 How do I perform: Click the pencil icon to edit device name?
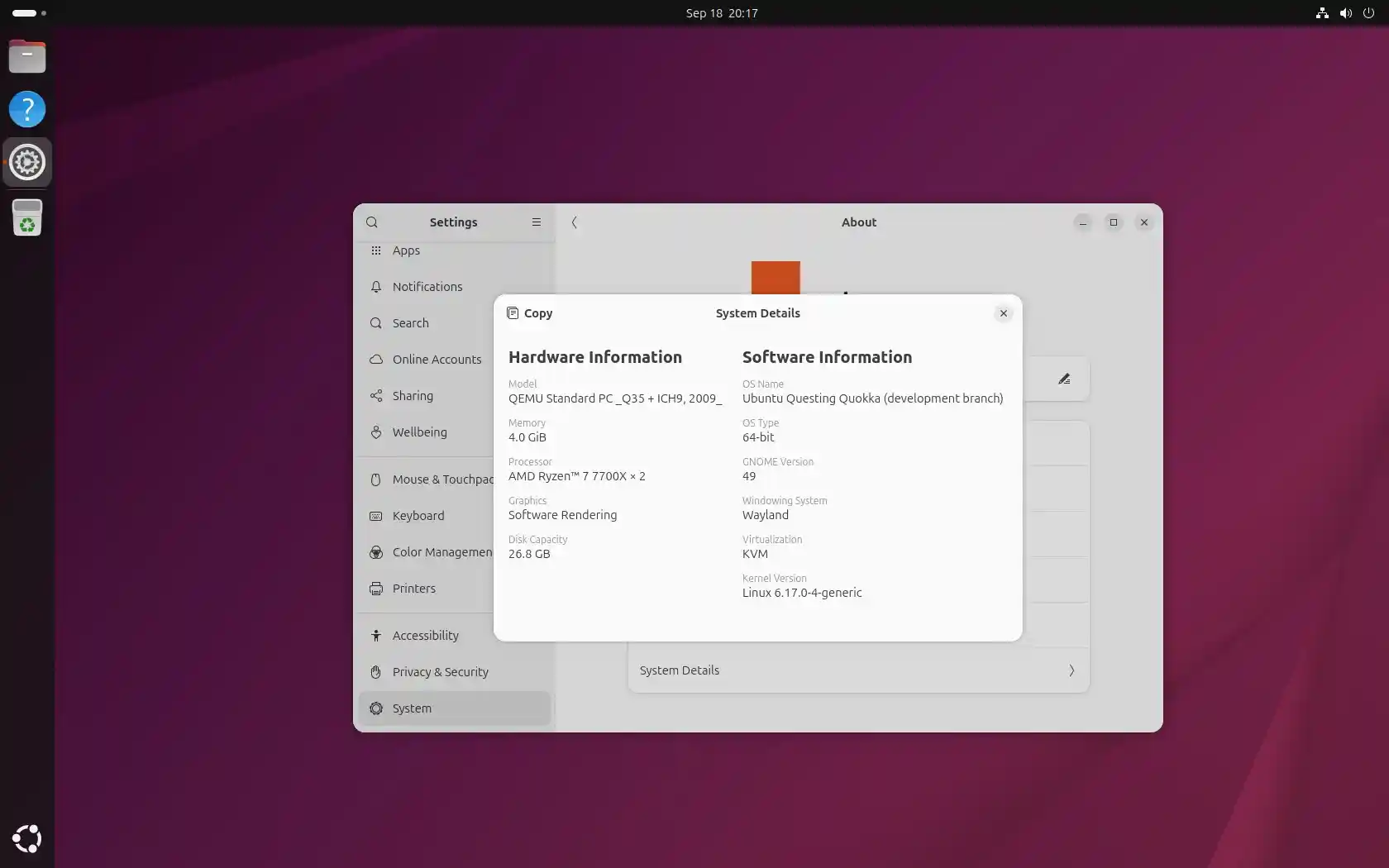[x=1065, y=379]
